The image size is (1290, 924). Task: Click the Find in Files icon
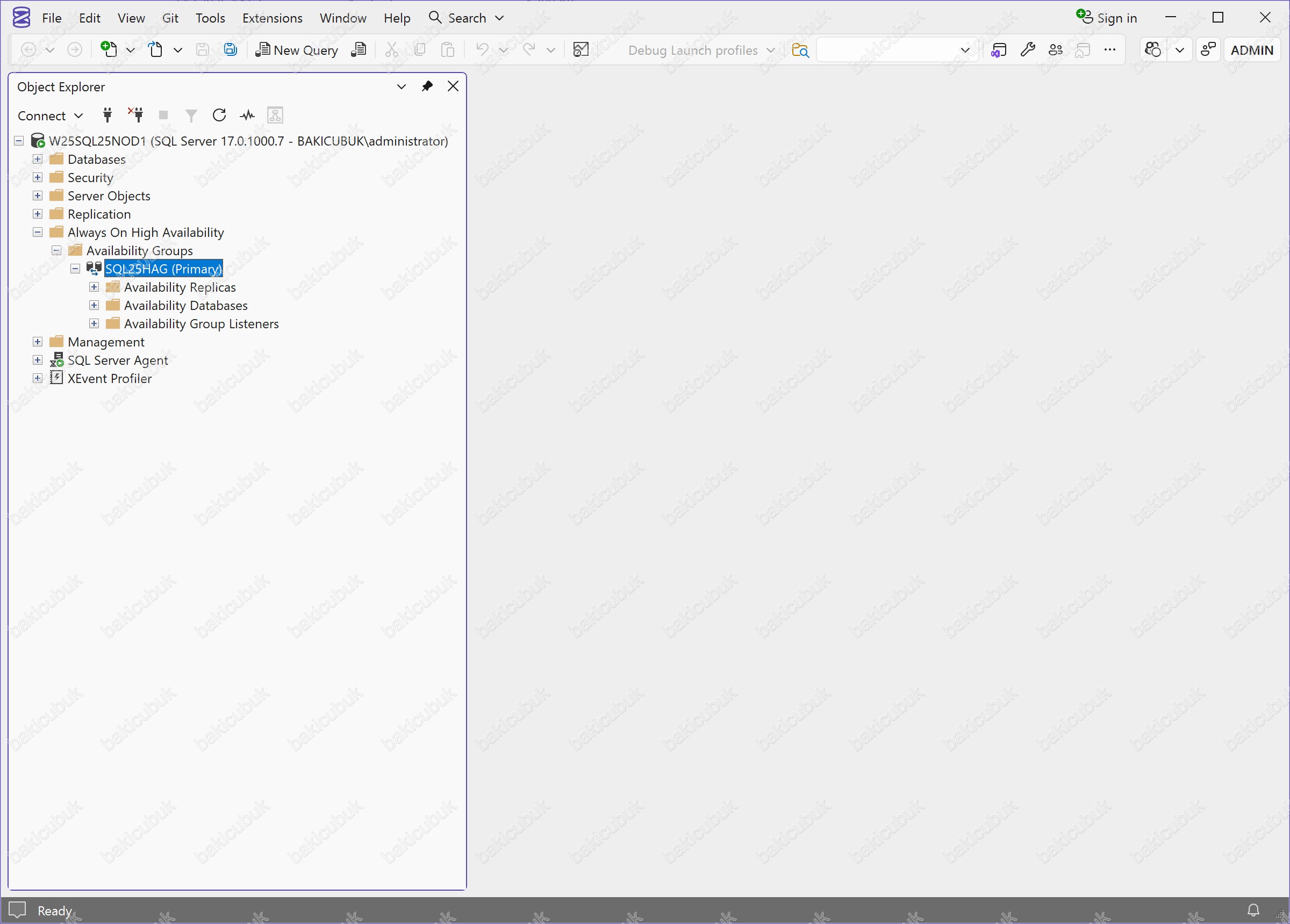pyautogui.click(x=800, y=50)
